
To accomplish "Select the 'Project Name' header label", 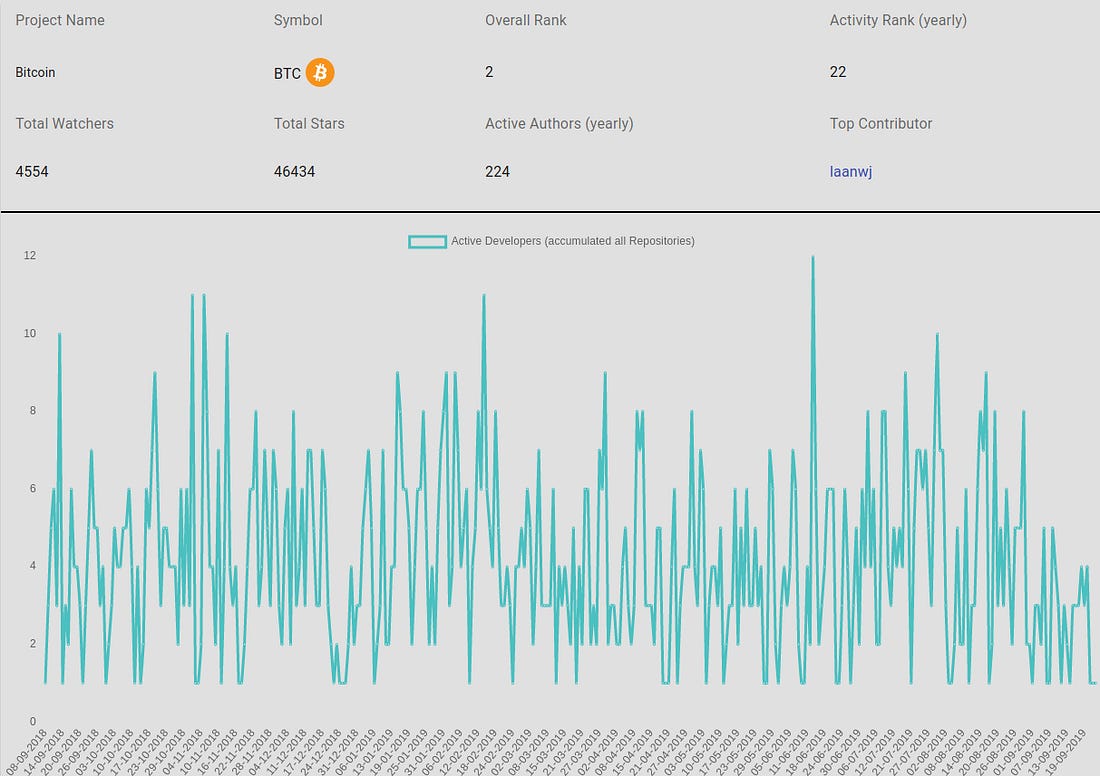I will [60, 20].
